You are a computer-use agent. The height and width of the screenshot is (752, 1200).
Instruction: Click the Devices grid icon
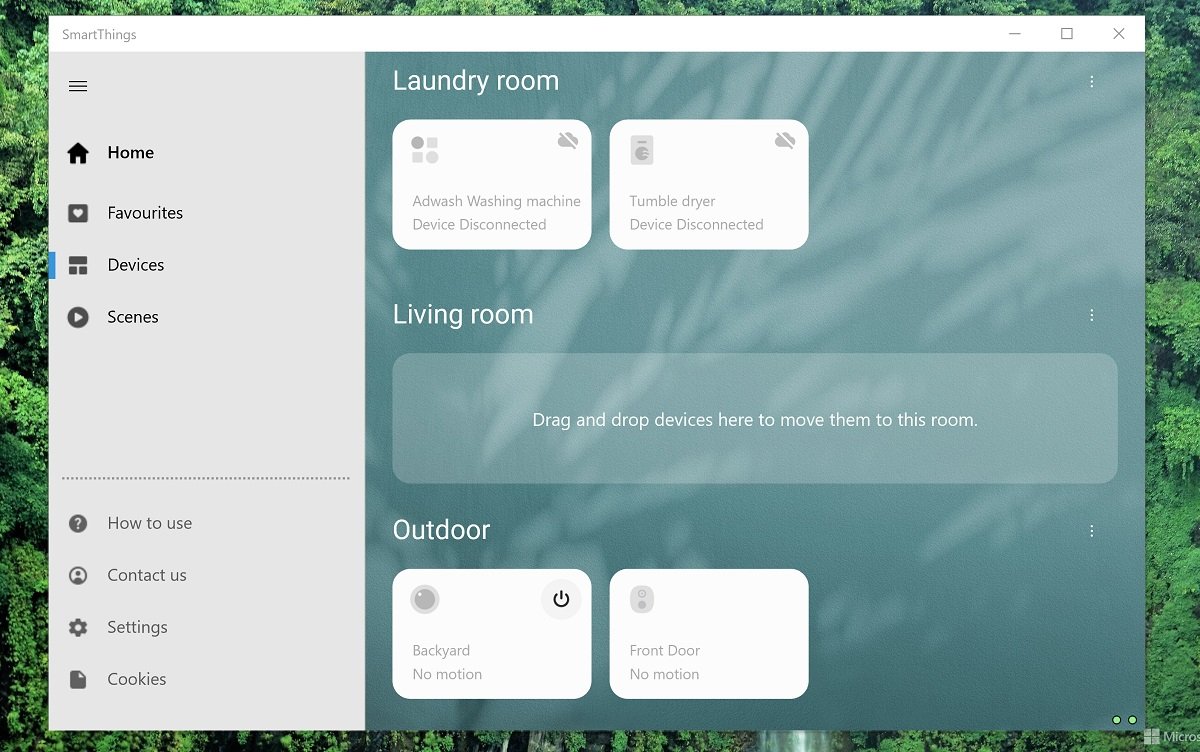click(x=78, y=265)
